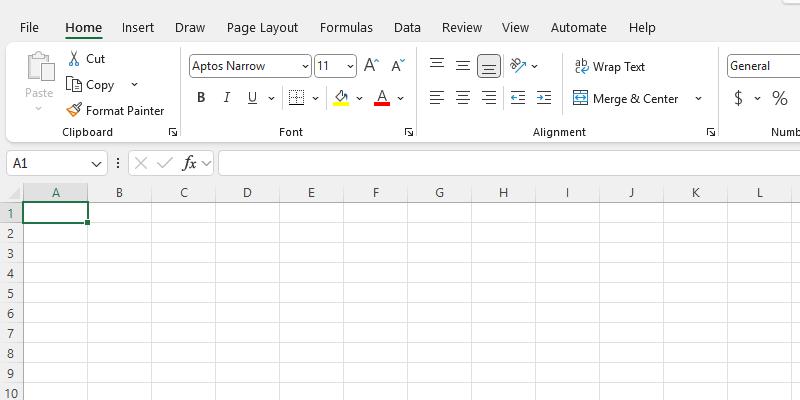Click the Insert Function fx icon

pyautogui.click(x=189, y=163)
